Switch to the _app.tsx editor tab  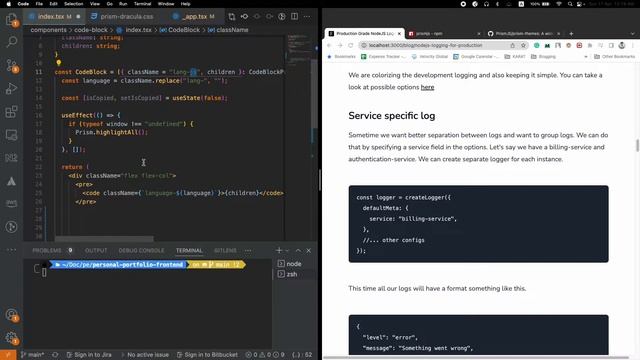click(199, 16)
